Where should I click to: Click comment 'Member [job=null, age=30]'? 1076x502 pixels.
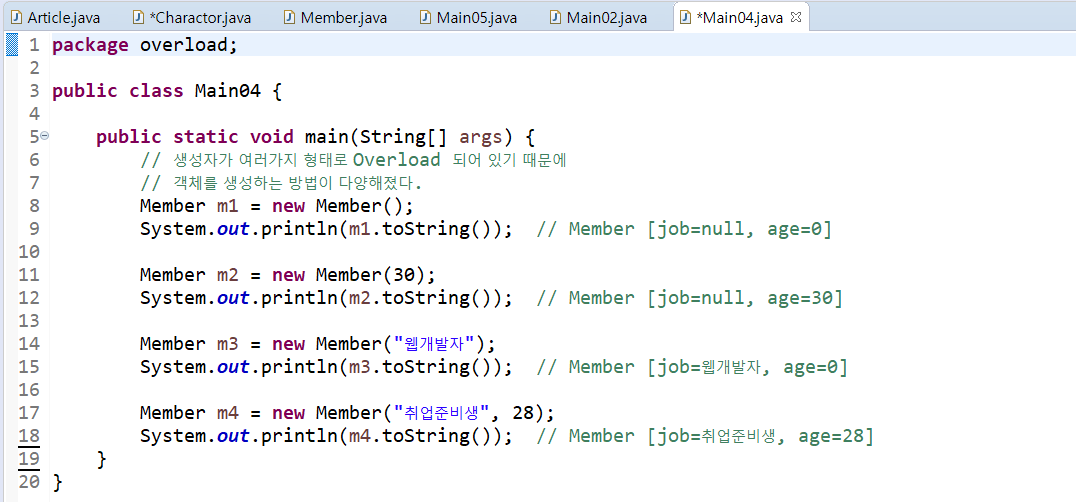(x=705, y=298)
